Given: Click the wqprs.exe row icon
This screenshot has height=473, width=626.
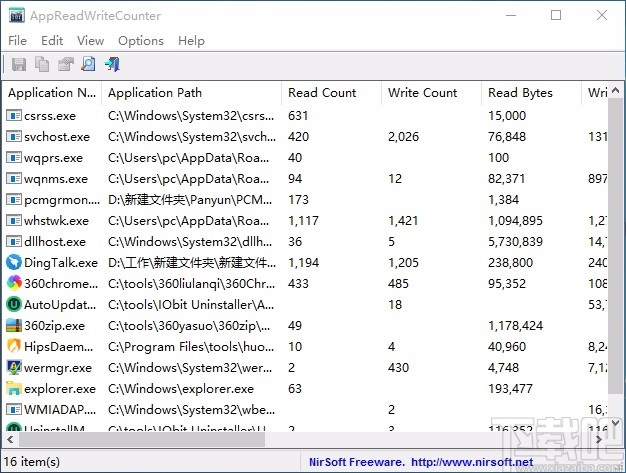Looking at the screenshot, I should pos(14,158).
